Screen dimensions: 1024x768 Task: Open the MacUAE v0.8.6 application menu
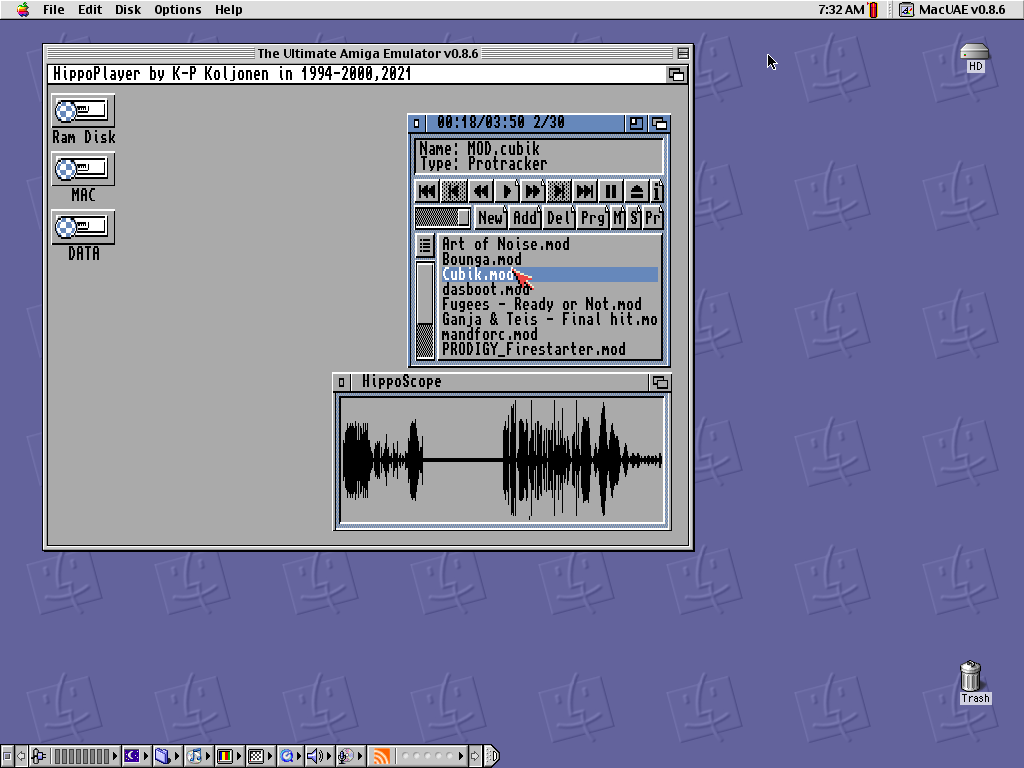[x=953, y=9]
